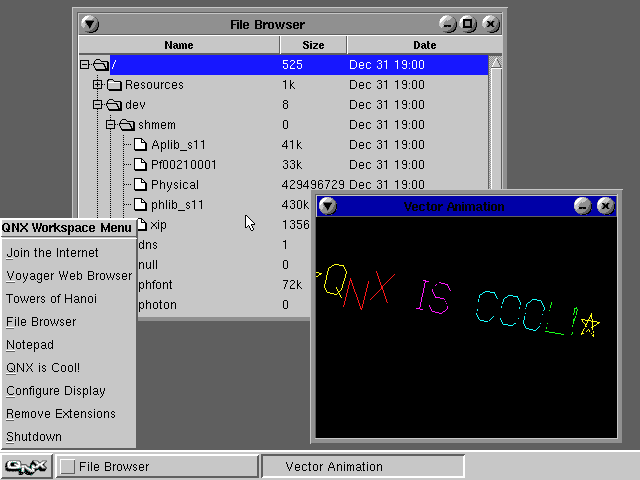Collapse the dev folder node
This screenshot has height=480, width=640.
pyautogui.click(x=97, y=104)
